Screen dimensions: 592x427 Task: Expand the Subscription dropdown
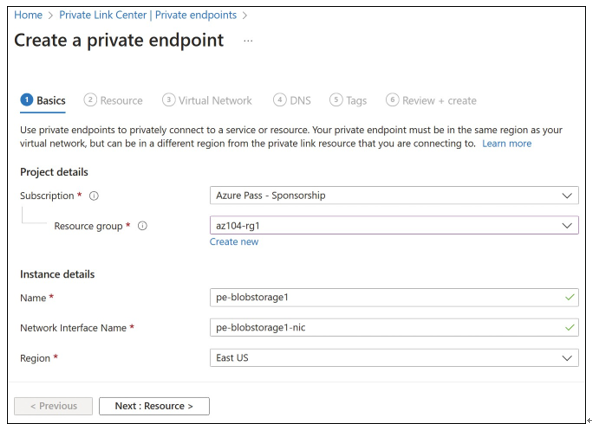[x=394, y=196]
